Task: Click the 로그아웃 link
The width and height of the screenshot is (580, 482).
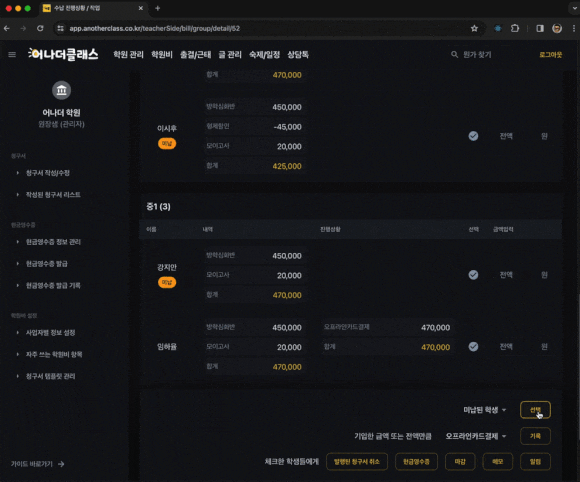Action: point(550,55)
